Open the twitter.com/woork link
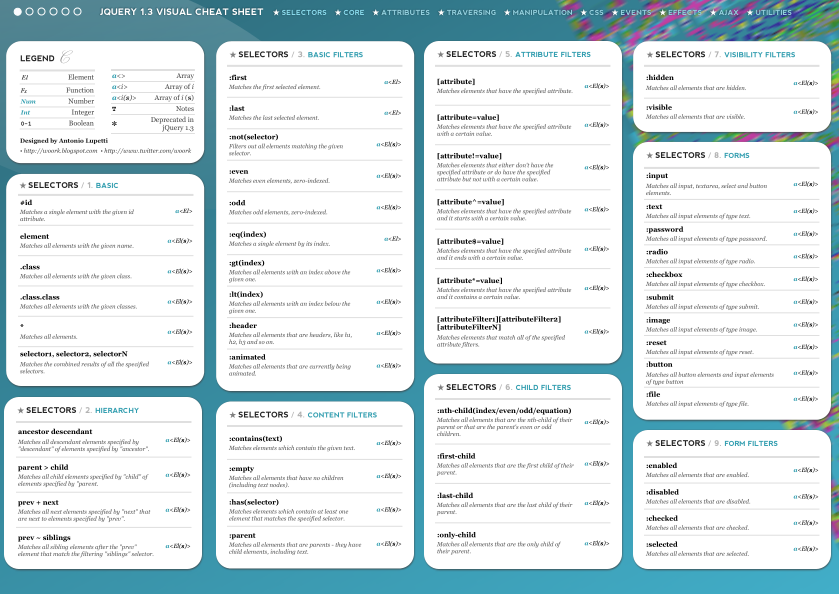 tap(146, 151)
